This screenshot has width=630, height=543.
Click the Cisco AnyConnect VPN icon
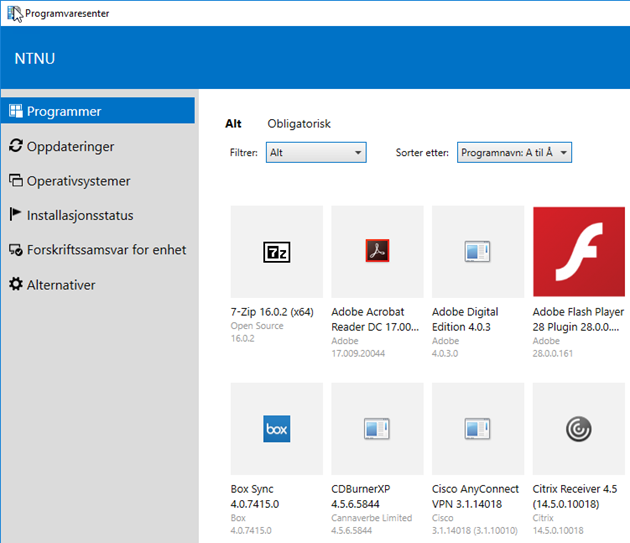point(477,428)
